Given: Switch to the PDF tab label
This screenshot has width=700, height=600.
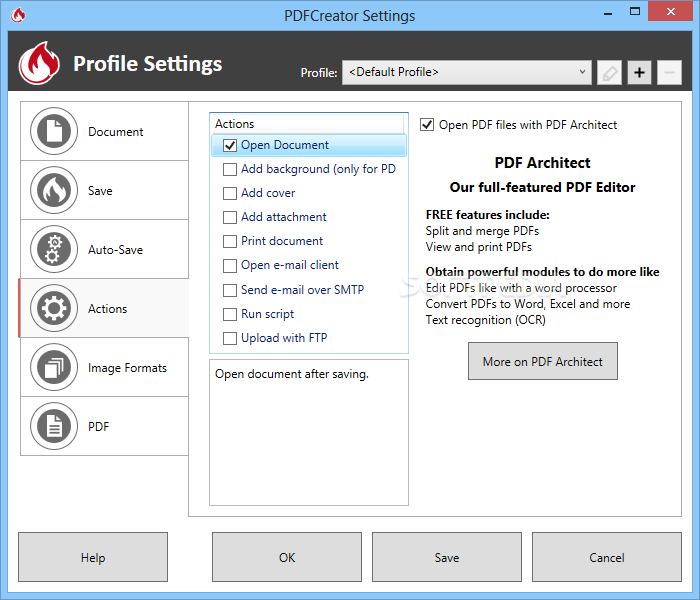Looking at the screenshot, I should pos(98,426).
